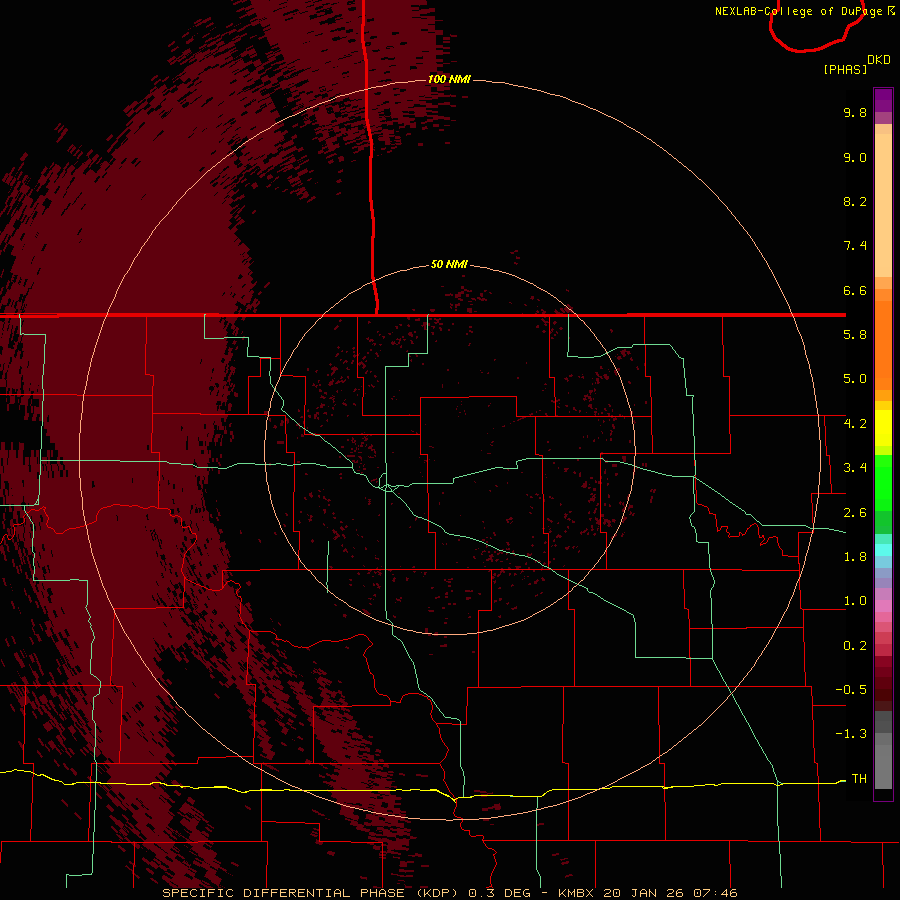Click the 9.8 value on the color scale
The width and height of the screenshot is (900, 900).
coord(855,112)
